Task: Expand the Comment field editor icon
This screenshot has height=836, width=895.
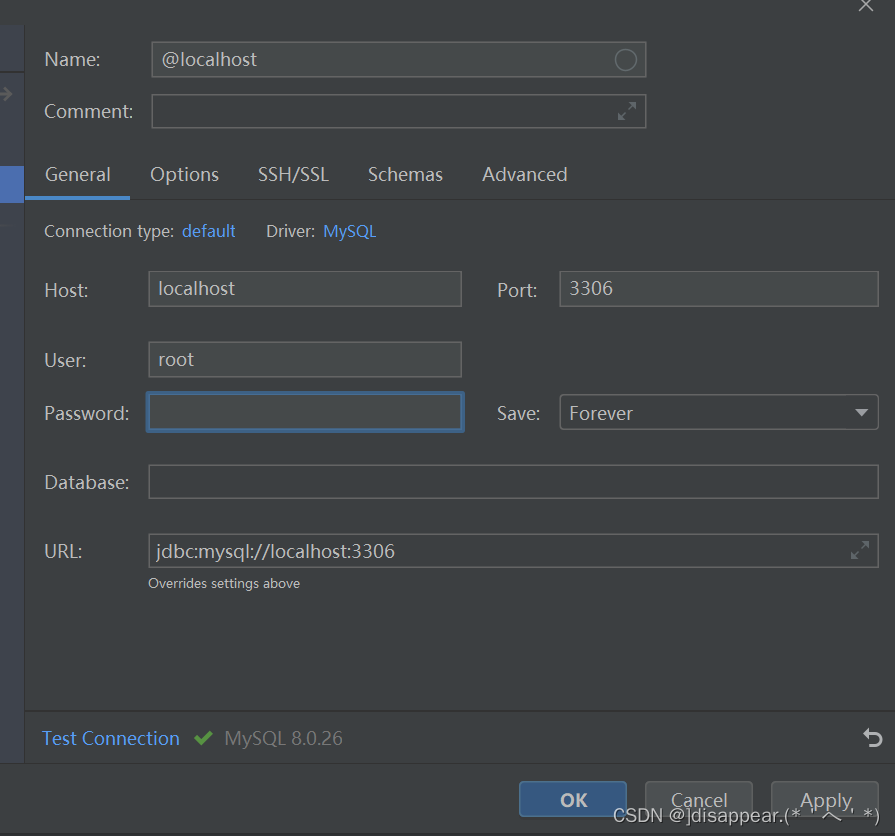Action: coord(627,111)
